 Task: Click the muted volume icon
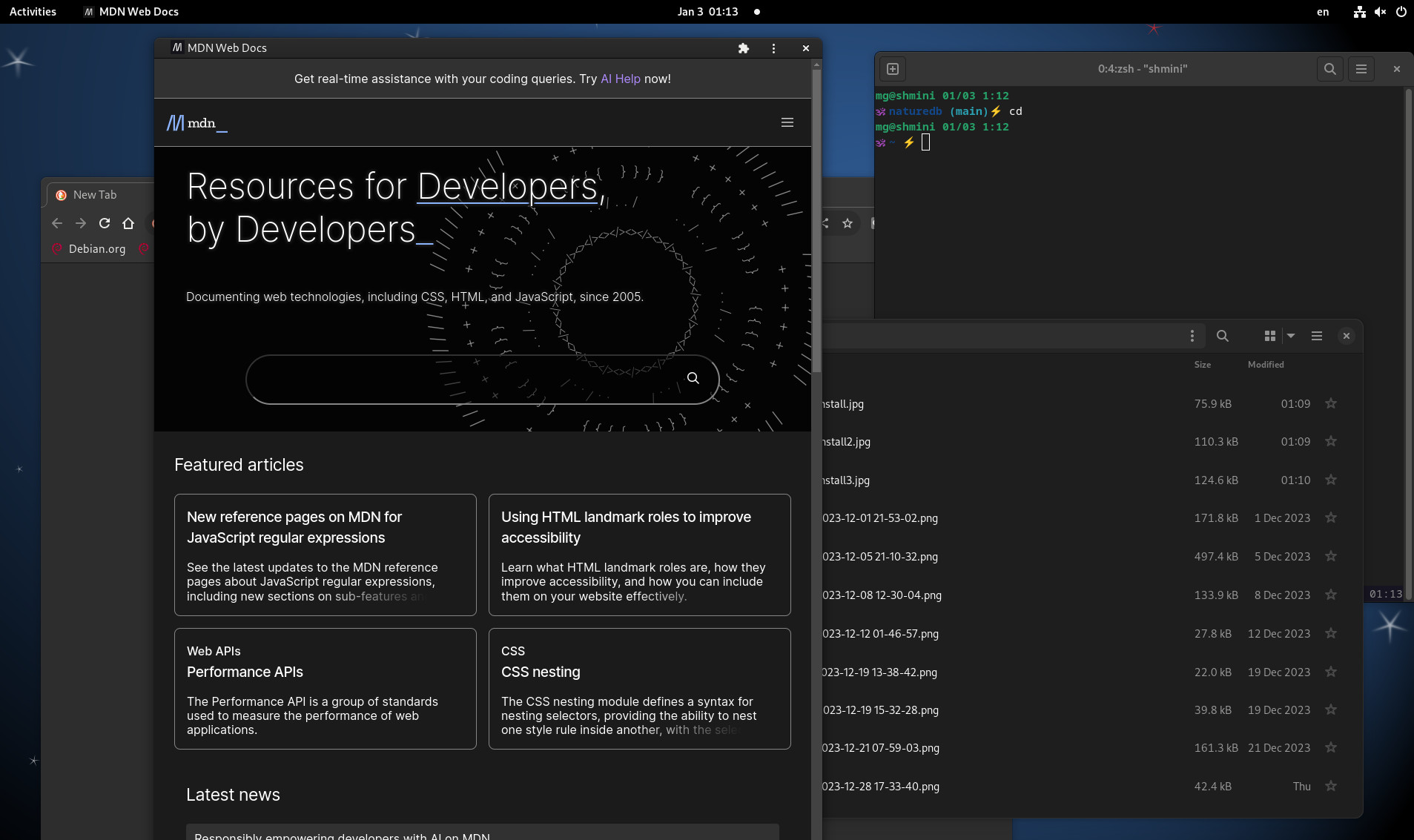click(x=1380, y=12)
